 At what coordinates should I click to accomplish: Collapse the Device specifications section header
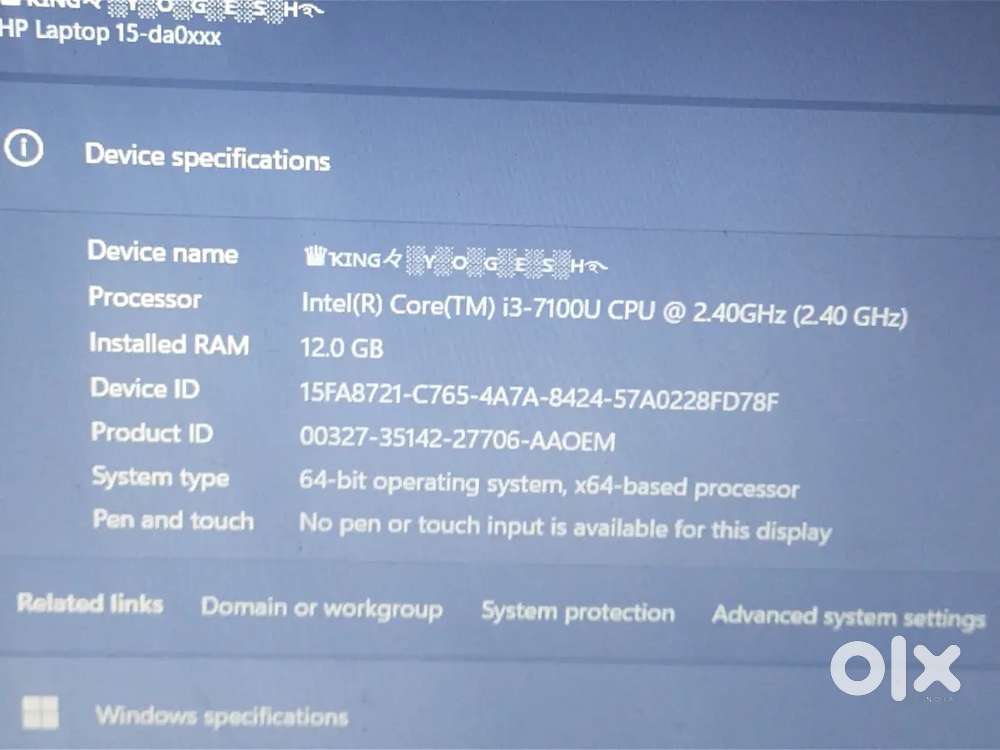point(500,156)
